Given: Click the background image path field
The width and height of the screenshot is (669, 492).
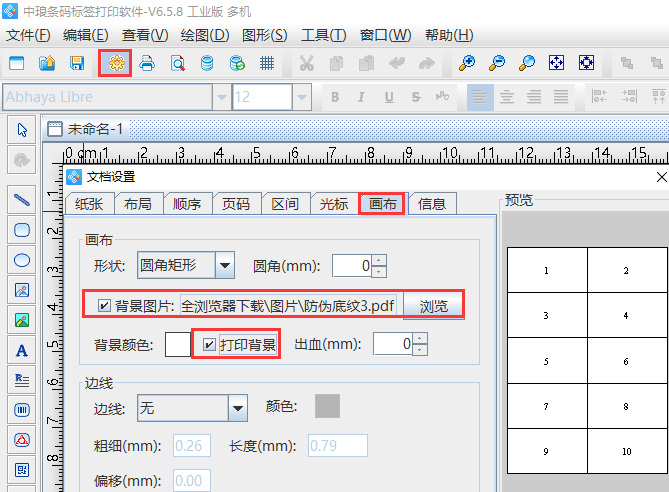Looking at the screenshot, I should (292, 305).
